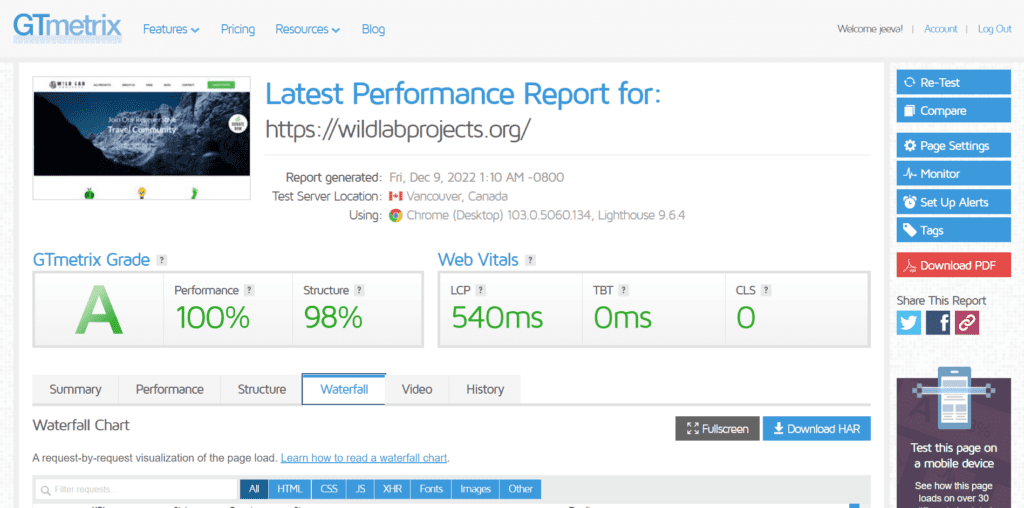Filter requests by Fonts

[x=431, y=489]
